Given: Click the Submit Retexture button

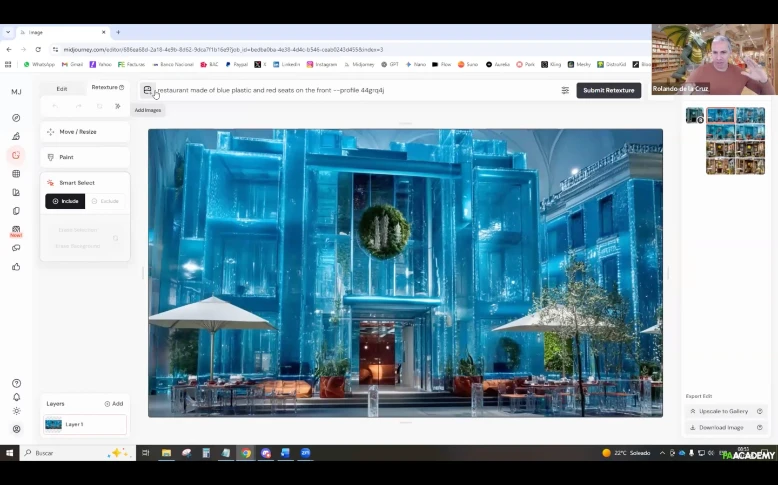Looking at the screenshot, I should 608,90.
